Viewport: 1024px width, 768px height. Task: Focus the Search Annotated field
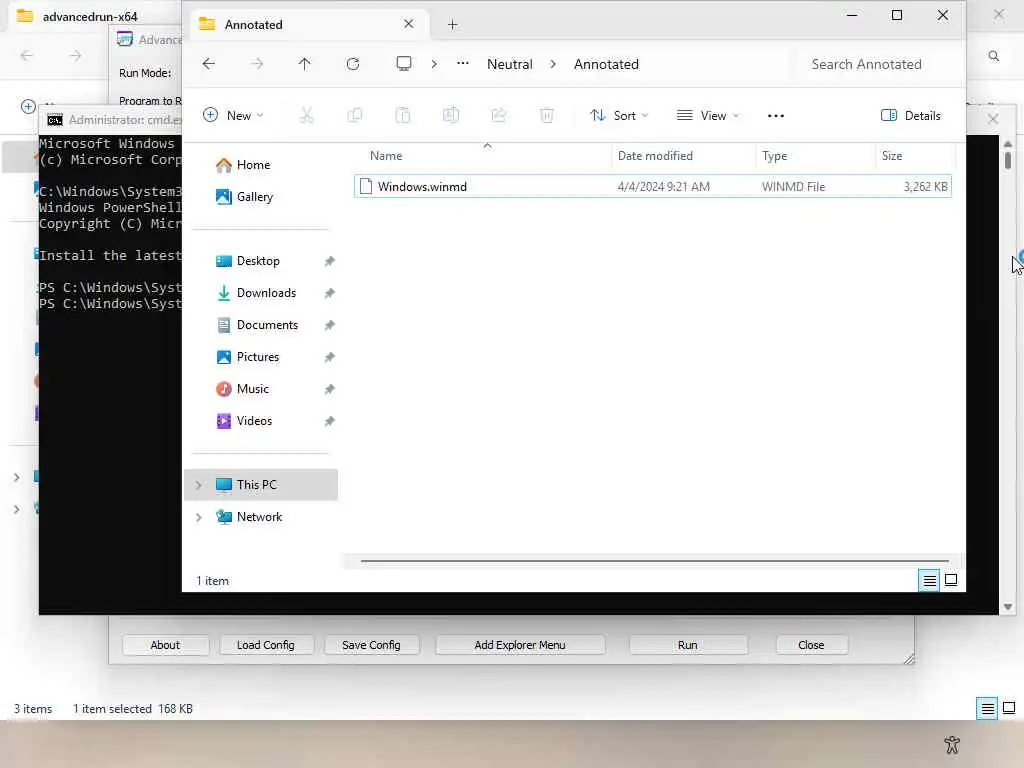(875, 64)
